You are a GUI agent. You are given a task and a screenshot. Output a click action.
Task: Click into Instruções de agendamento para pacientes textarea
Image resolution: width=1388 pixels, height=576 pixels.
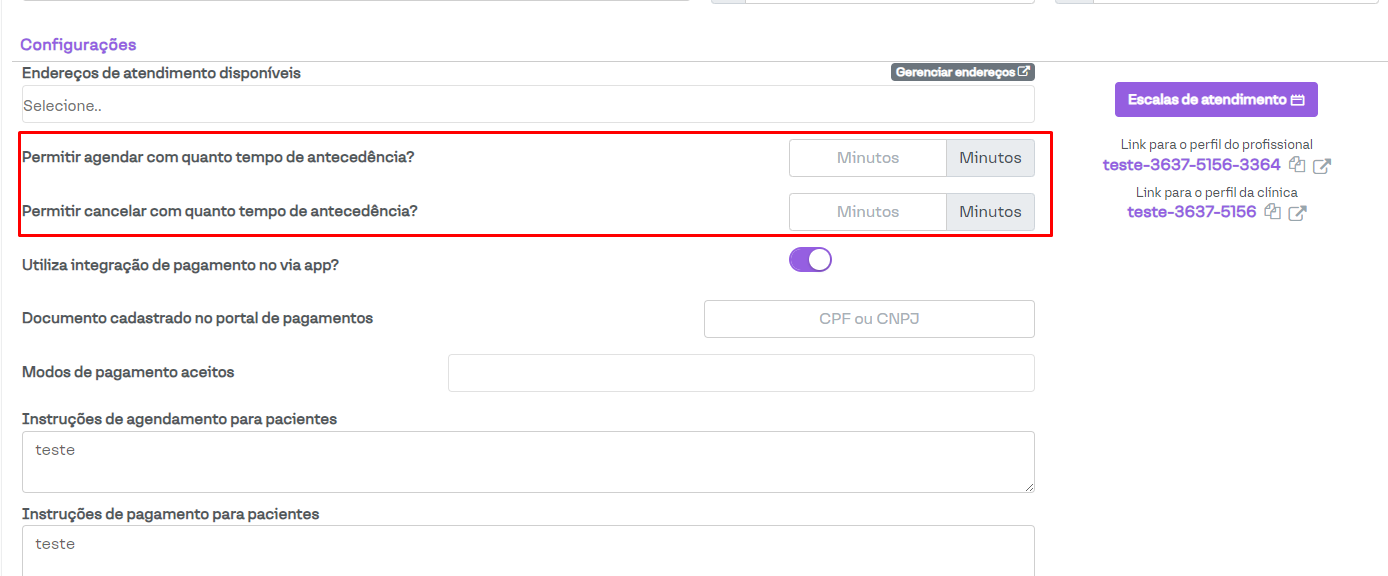click(528, 462)
